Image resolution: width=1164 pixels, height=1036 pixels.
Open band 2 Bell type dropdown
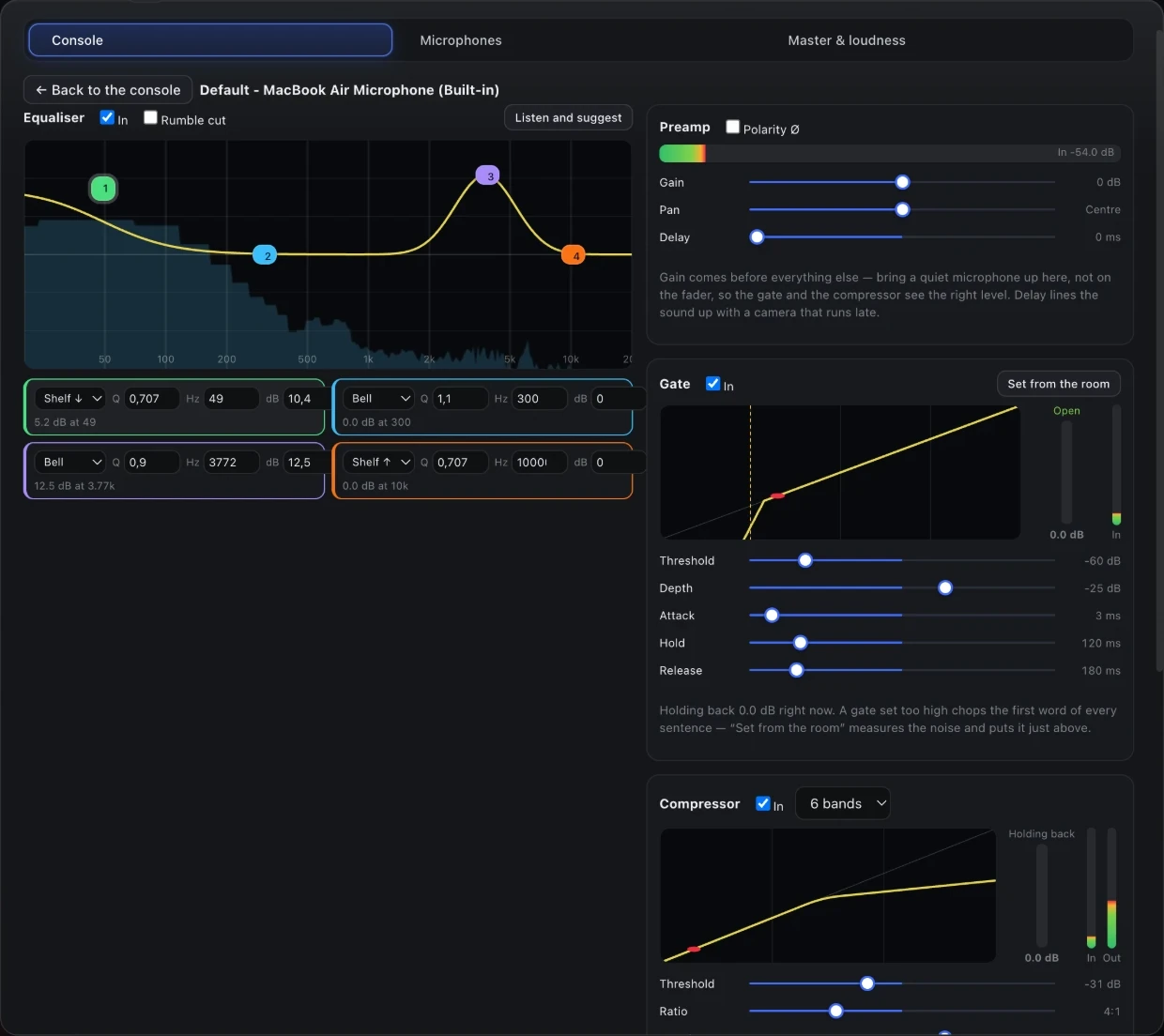[379, 399]
